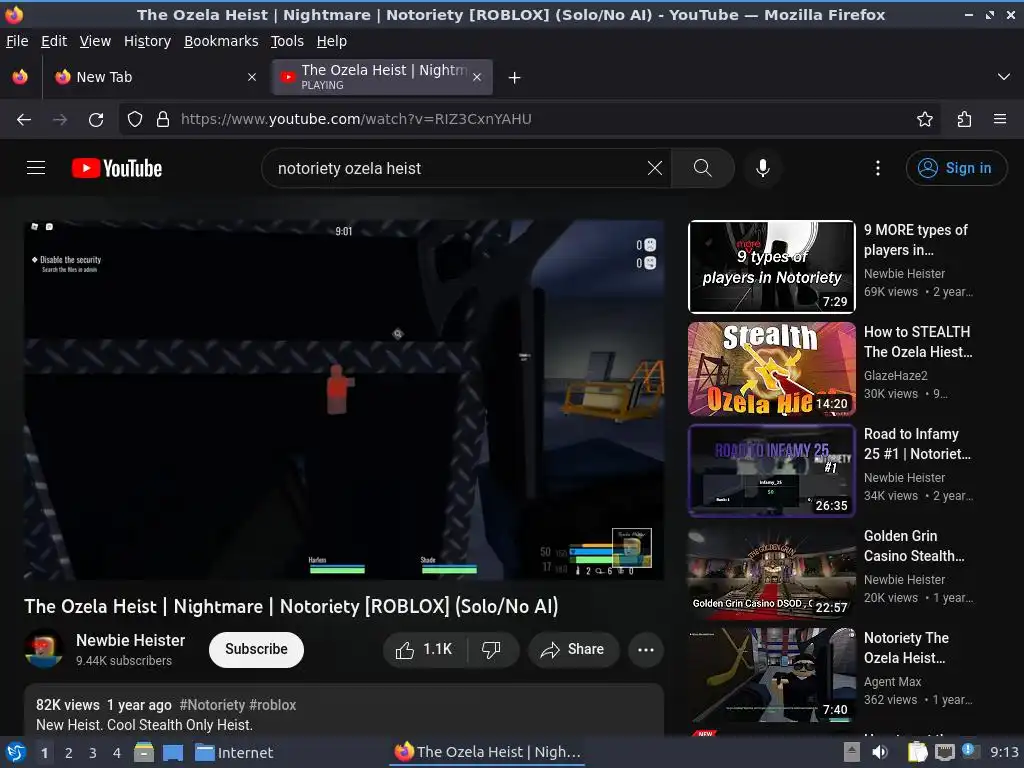The image size is (1024, 768).
Task: List all tabs with the chevron
Action: coord(1004,77)
